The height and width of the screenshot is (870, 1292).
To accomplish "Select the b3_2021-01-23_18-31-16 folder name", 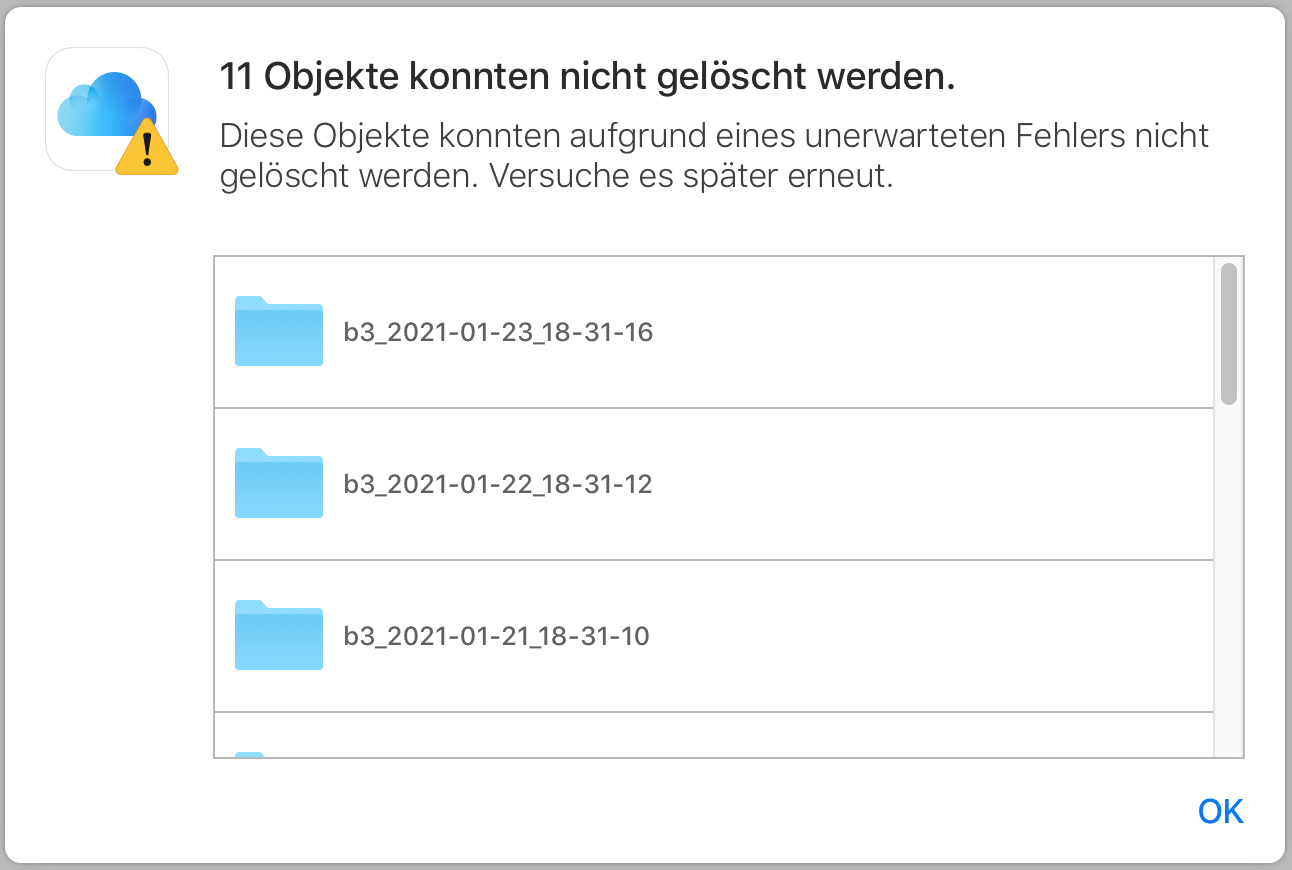I will (498, 332).
